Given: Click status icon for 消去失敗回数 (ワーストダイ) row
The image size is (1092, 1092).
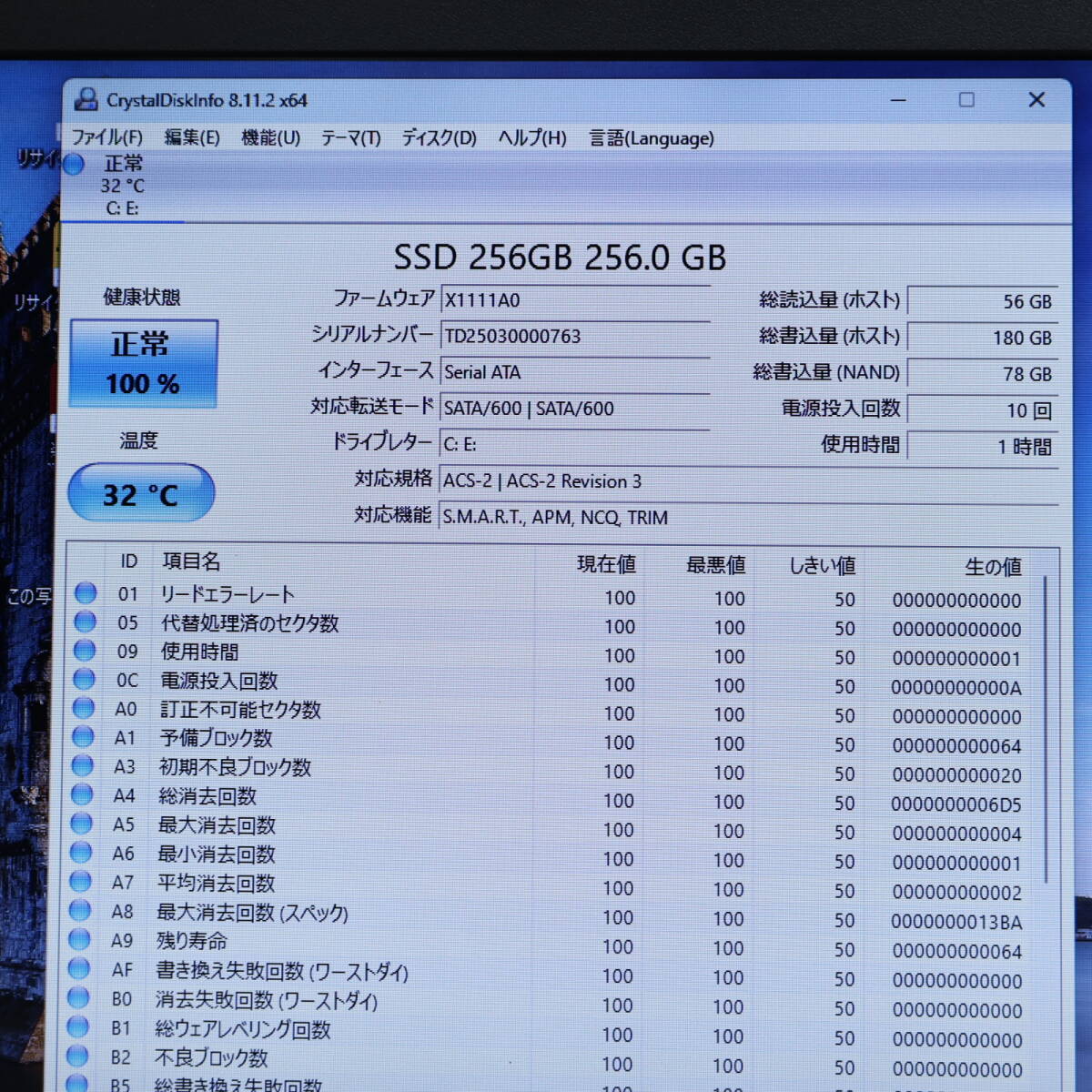Looking at the screenshot, I should tap(79, 997).
